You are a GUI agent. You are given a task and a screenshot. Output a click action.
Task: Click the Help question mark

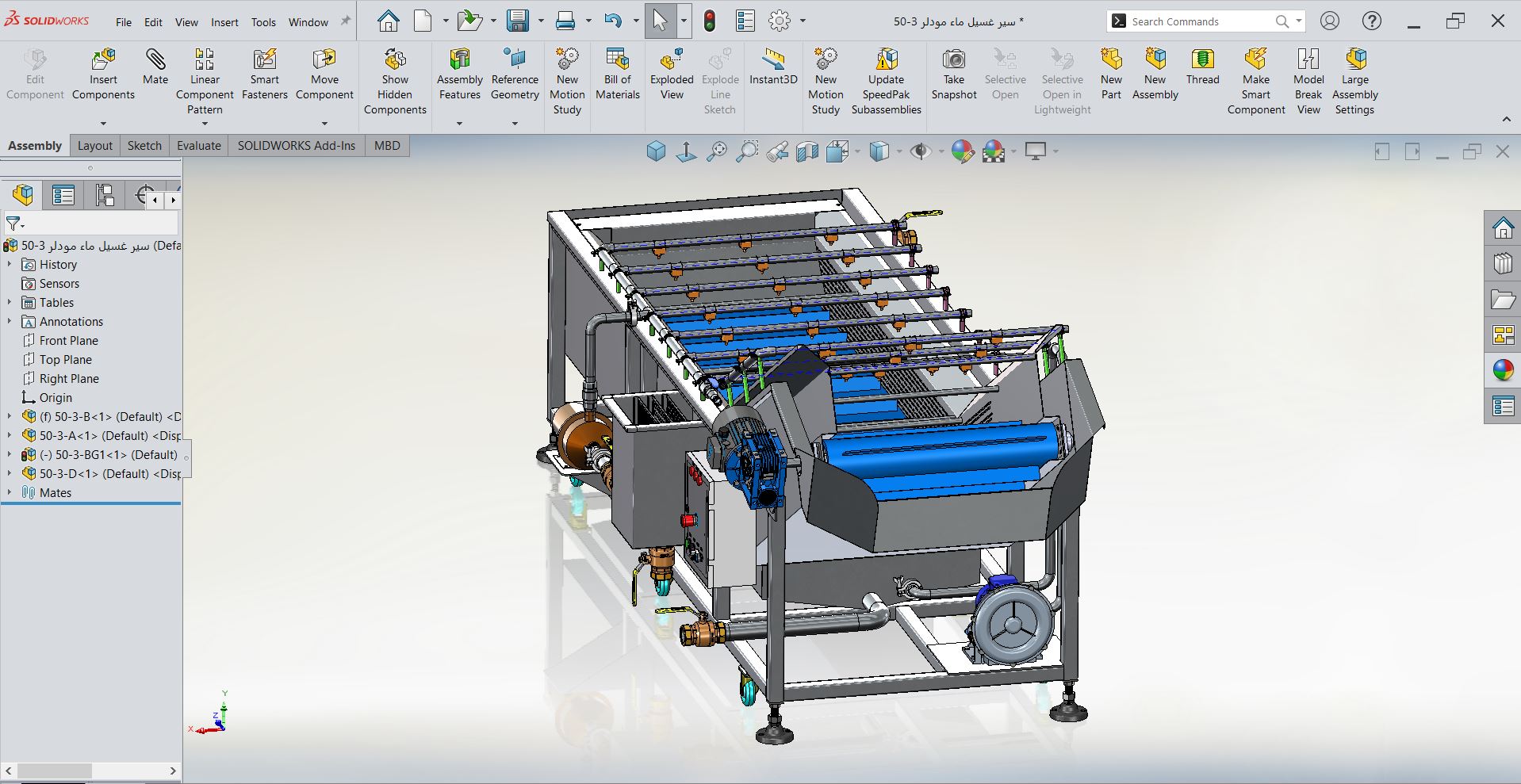(1371, 21)
